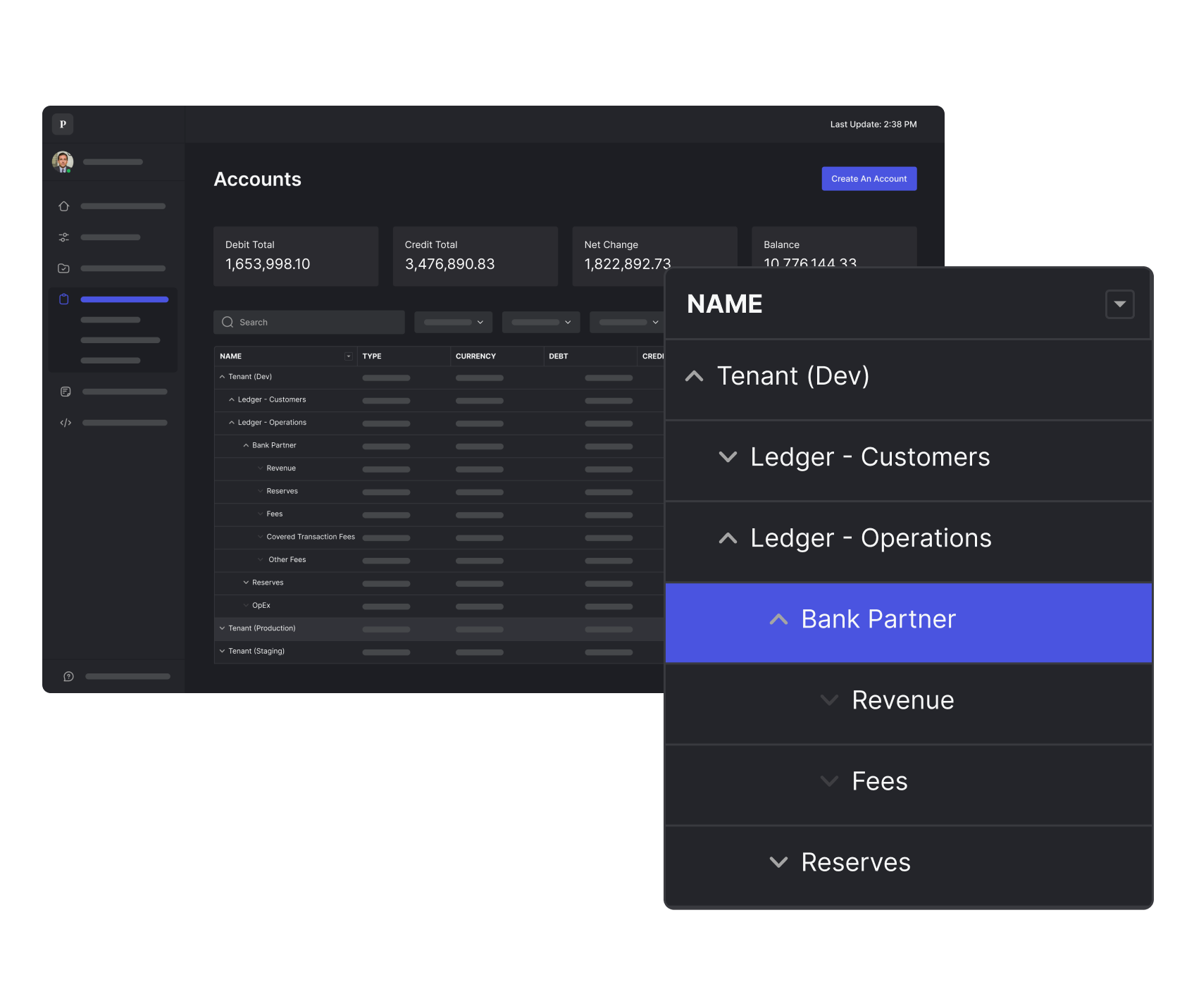The height and width of the screenshot is (1008, 1194).
Task: Go to the home icon in sidebar
Action: tap(64, 206)
